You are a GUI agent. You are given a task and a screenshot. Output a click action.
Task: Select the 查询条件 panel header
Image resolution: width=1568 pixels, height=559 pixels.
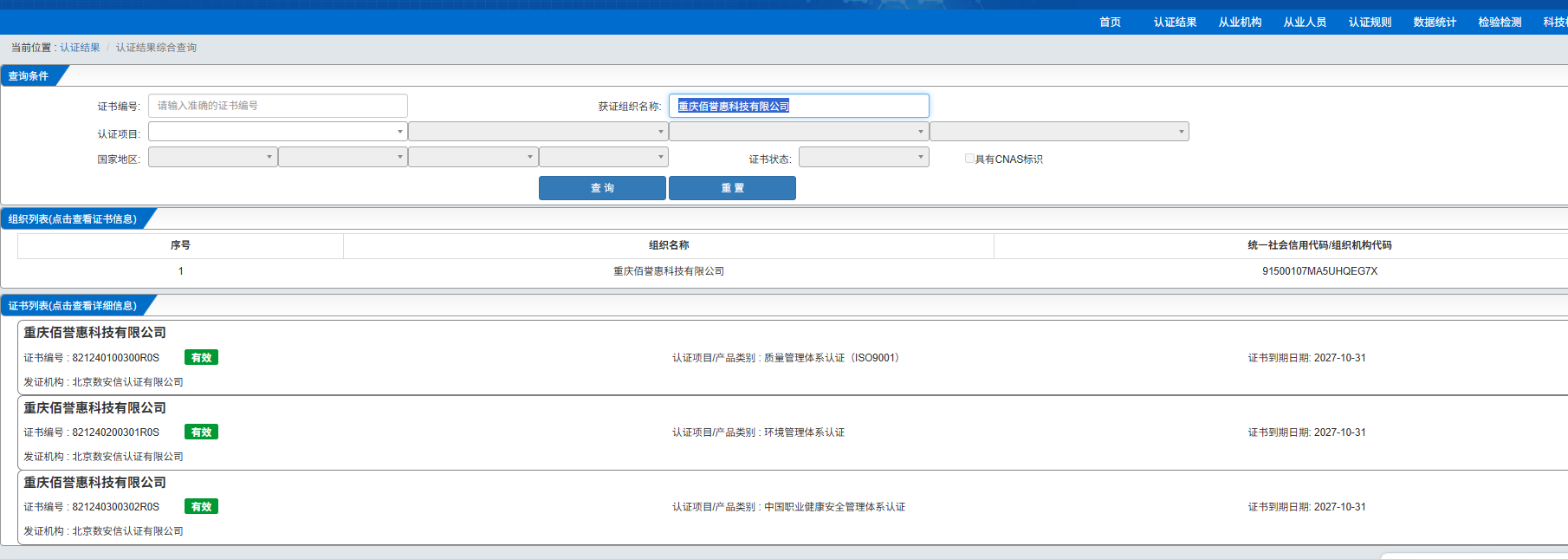click(29, 76)
